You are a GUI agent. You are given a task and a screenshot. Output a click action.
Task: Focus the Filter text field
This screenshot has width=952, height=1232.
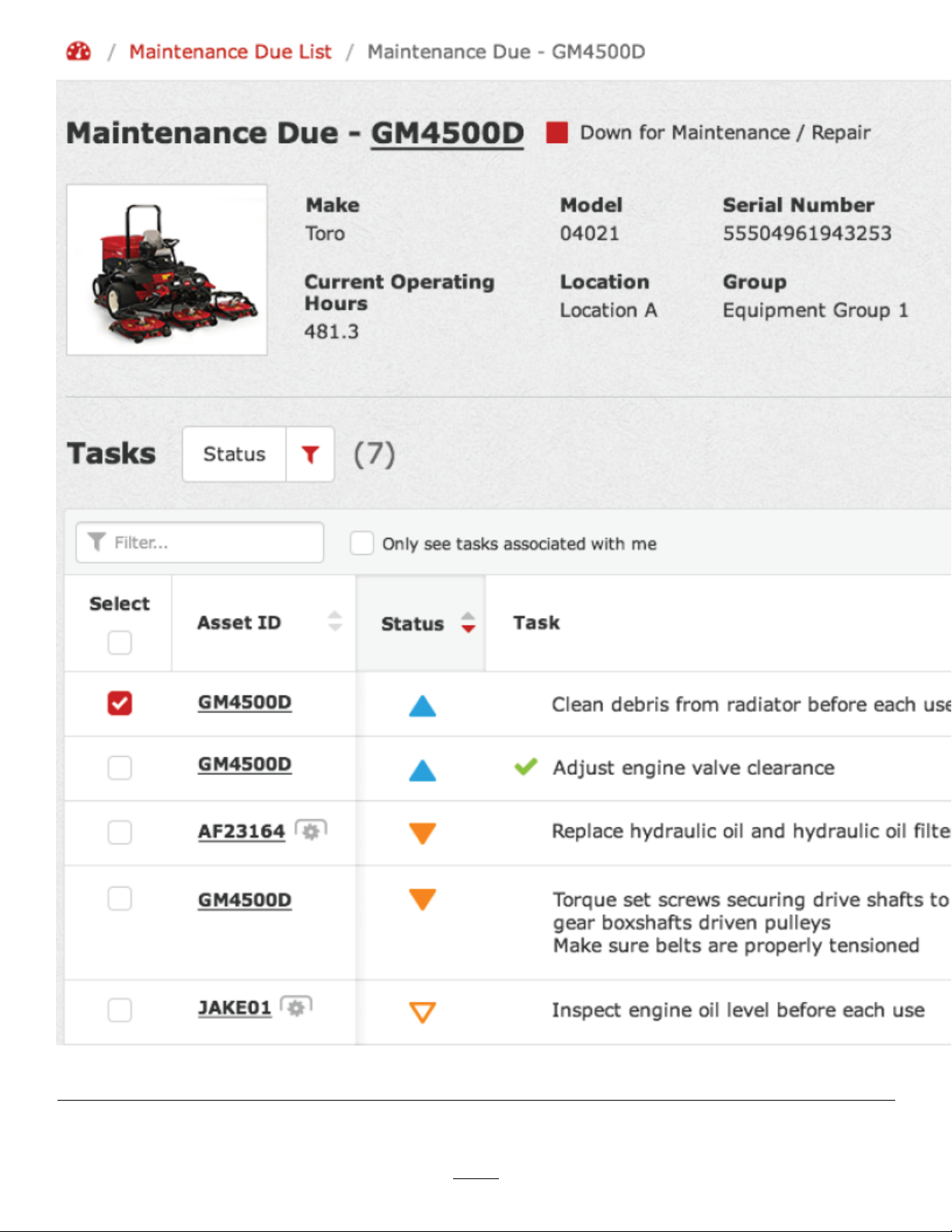[x=200, y=542]
